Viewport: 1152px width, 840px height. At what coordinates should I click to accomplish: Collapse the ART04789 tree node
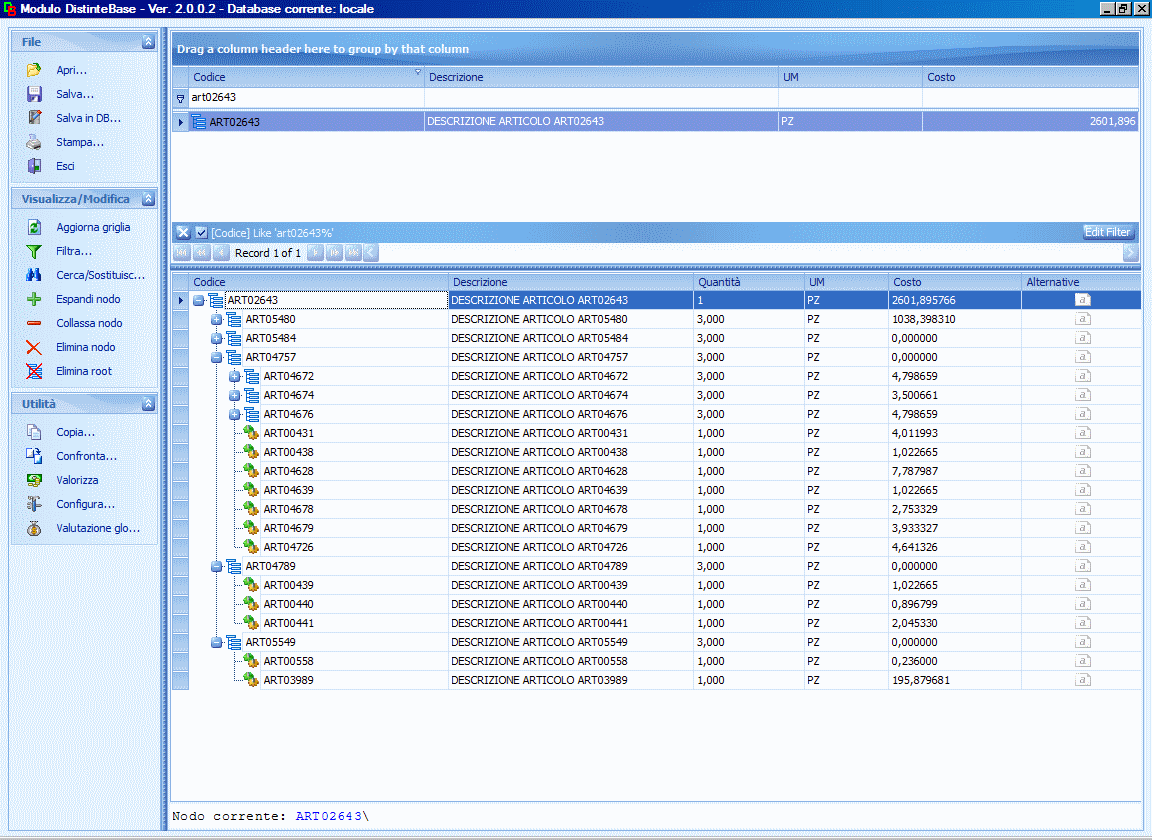tap(217, 566)
